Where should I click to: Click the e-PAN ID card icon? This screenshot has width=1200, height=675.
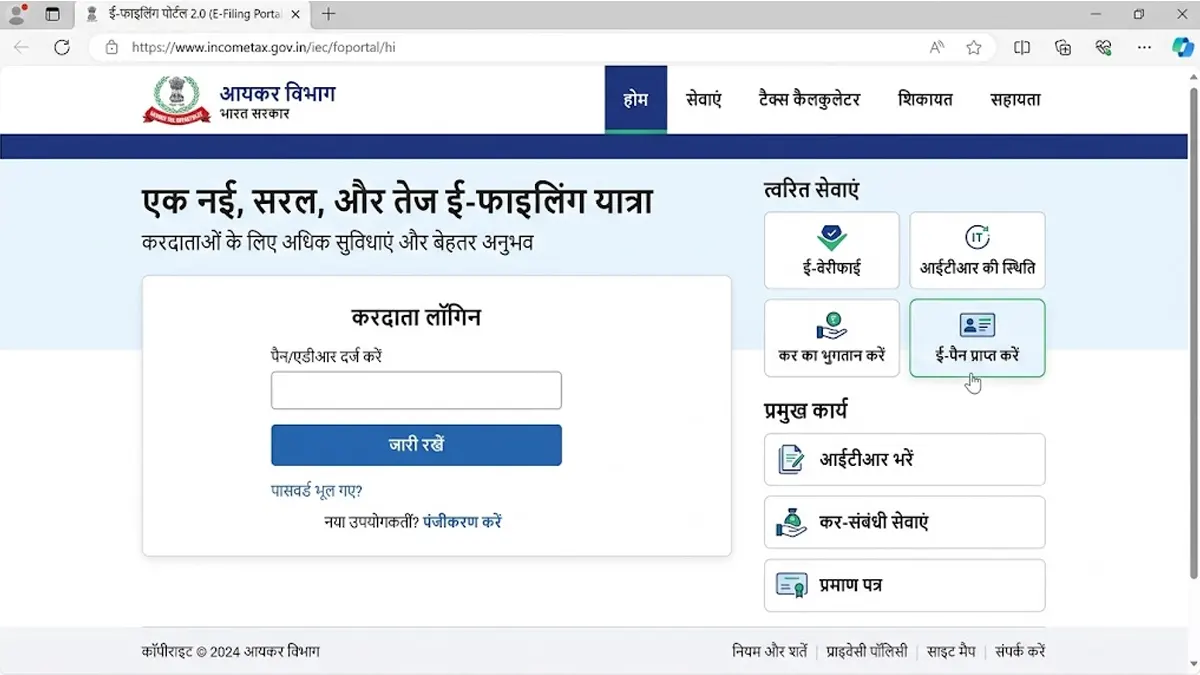click(977, 325)
